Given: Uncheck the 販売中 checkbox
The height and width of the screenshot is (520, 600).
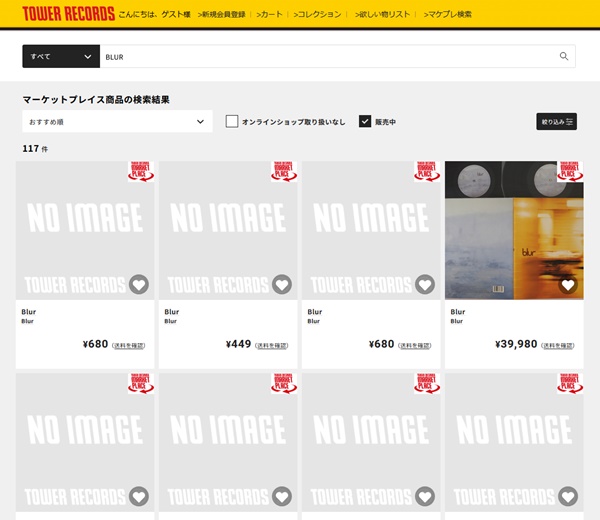Looking at the screenshot, I should [x=365, y=121].
